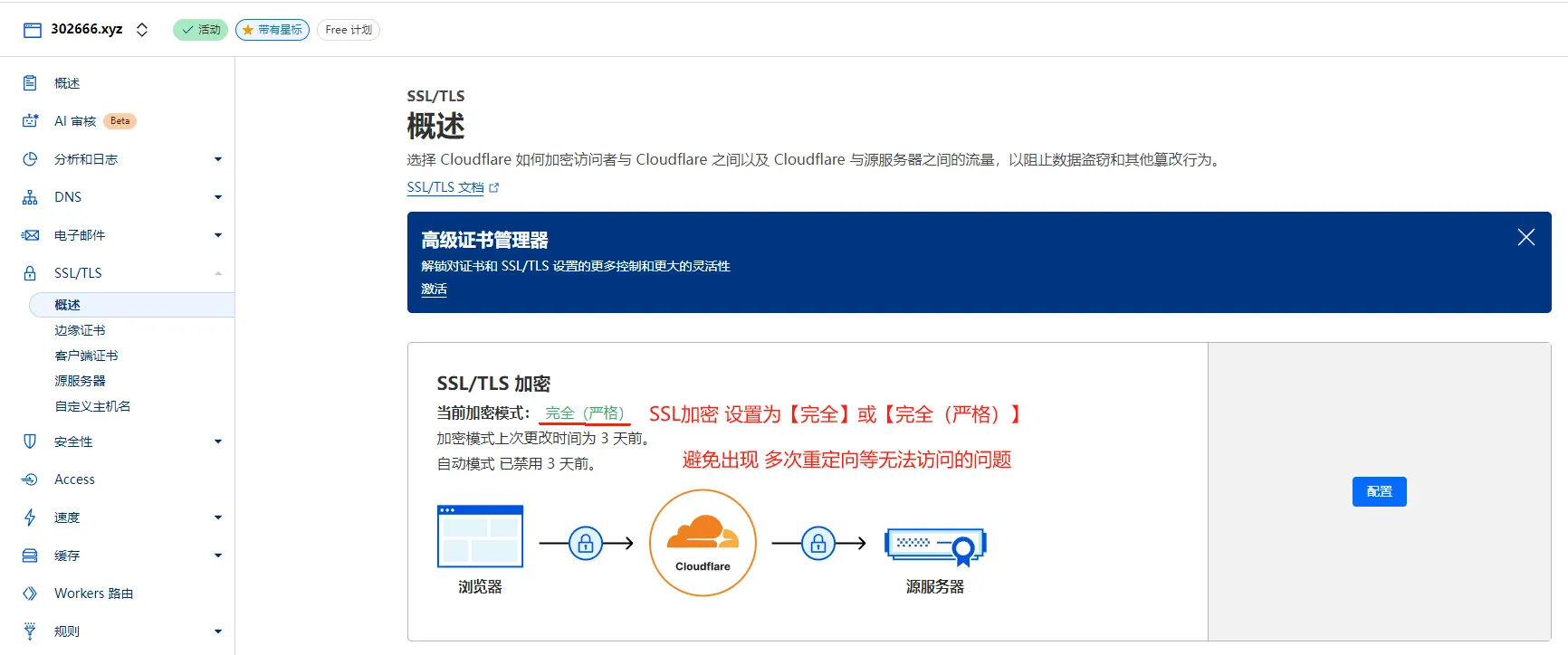Click the 高级证书管理器 banner heading
The image size is (1568, 655).
pyautogui.click(x=485, y=240)
